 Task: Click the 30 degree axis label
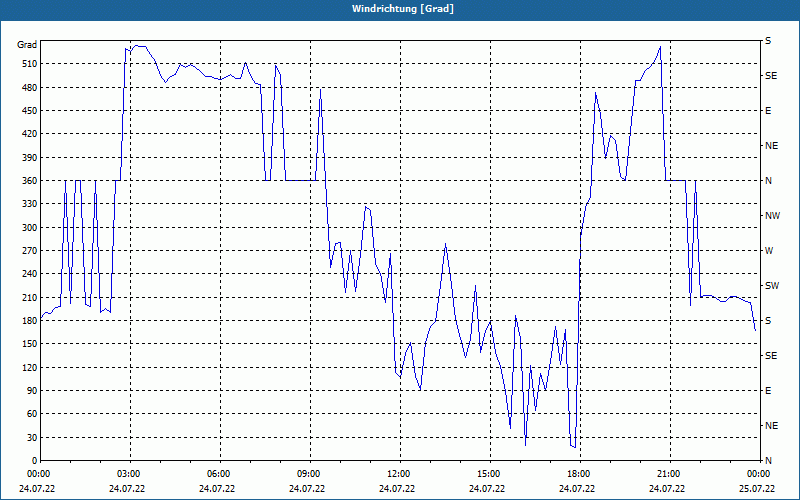coord(32,437)
